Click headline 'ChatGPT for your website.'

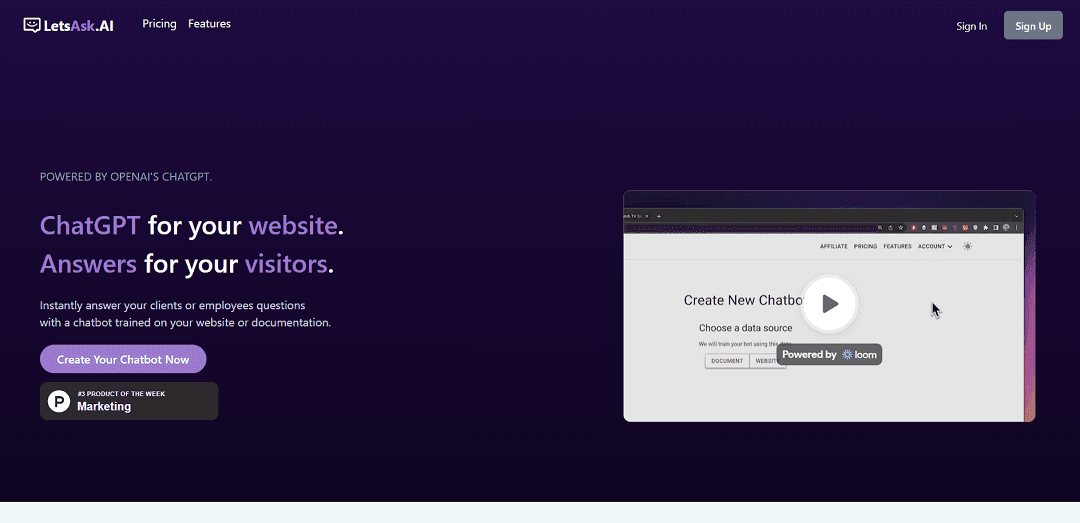pyautogui.click(x=192, y=225)
